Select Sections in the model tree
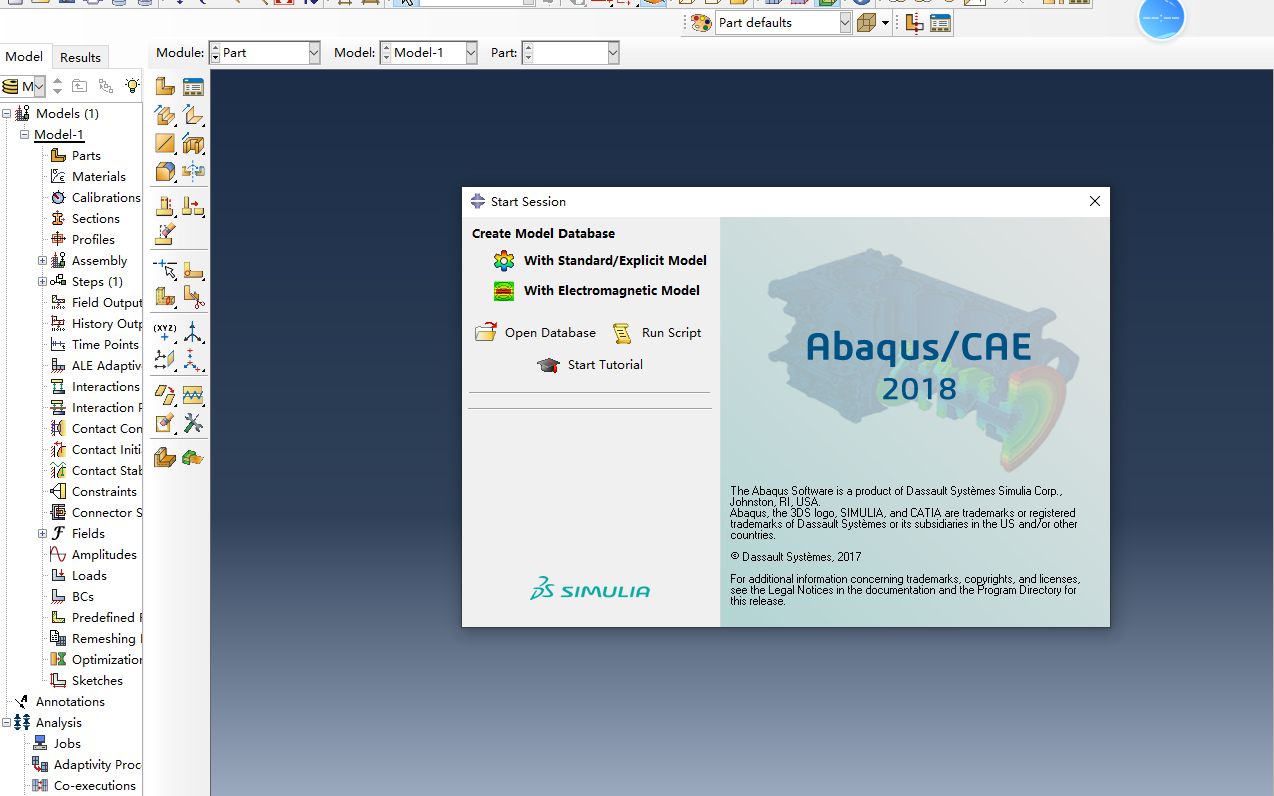Viewport: 1274px width, 796px height. (x=95, y=218)
